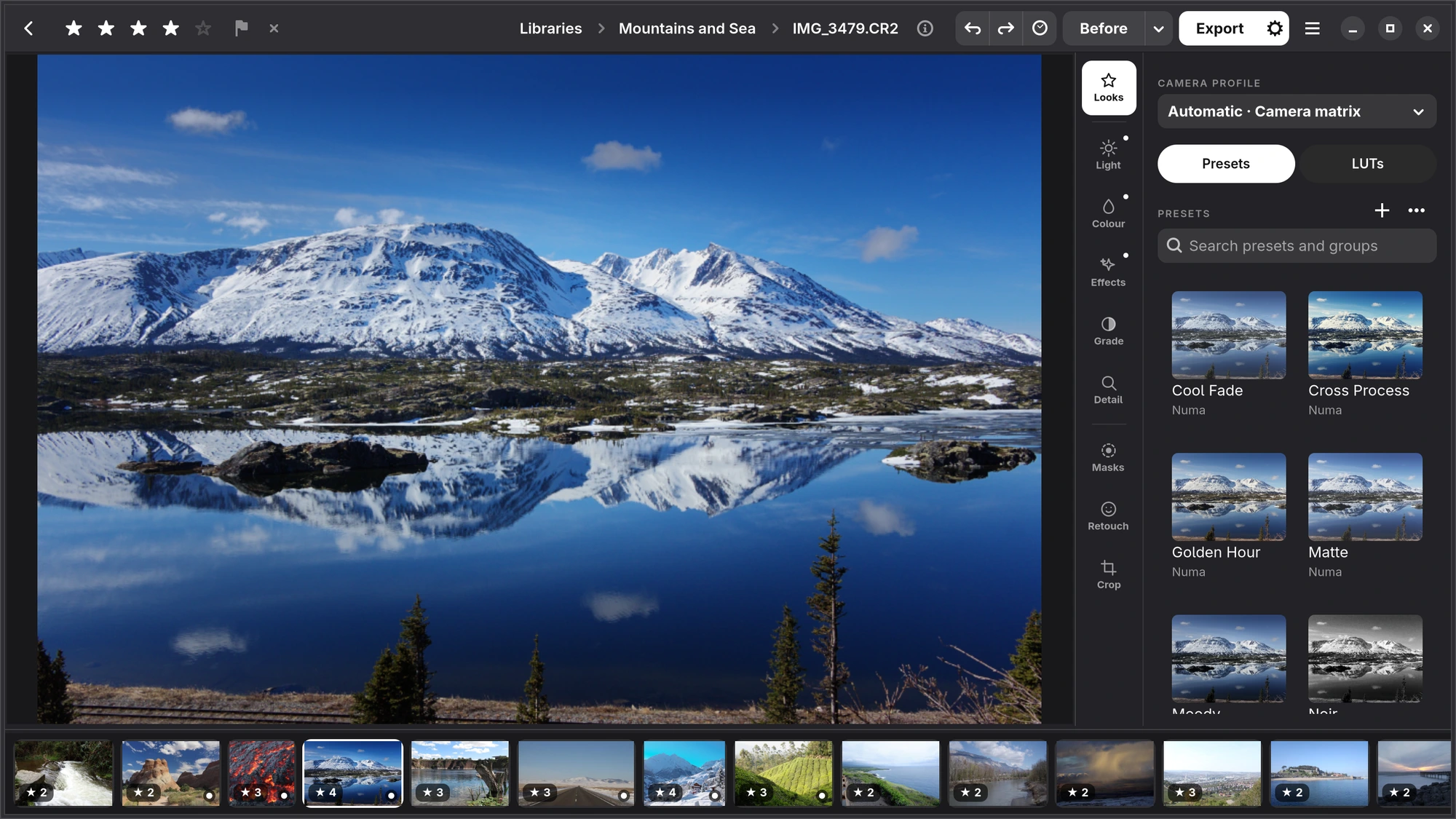The height and width of the screenshot is (819, 1456).
Task: Select the waterfall filmstrip thumbnail
Action: pos(64,773)
